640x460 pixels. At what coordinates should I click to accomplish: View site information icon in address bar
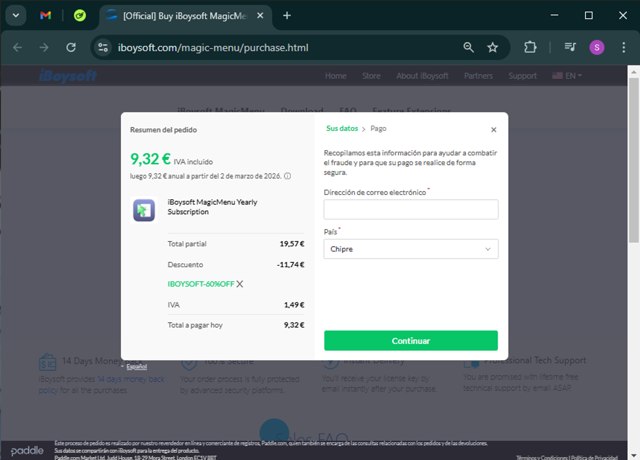(x=103, y=48)
